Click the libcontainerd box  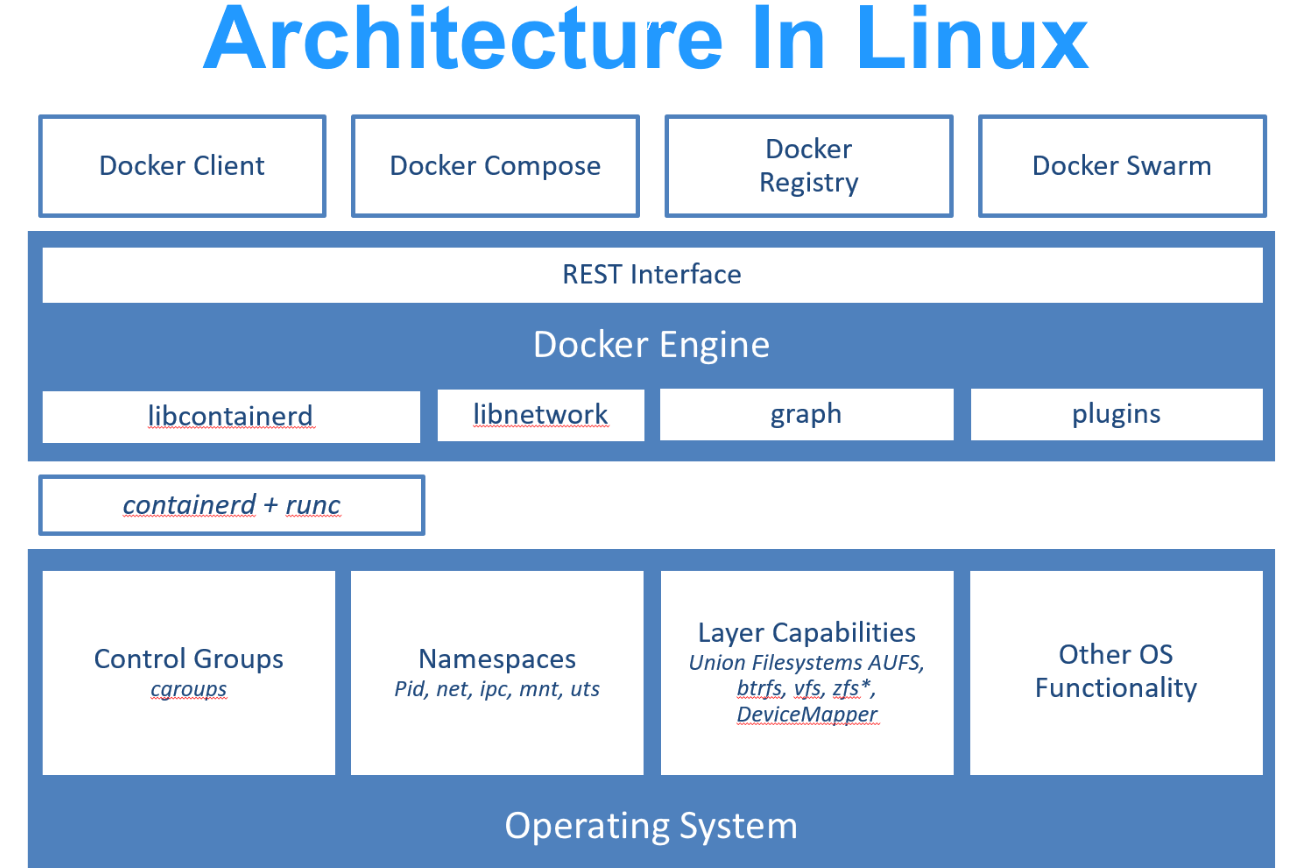[x=230, y=416]
